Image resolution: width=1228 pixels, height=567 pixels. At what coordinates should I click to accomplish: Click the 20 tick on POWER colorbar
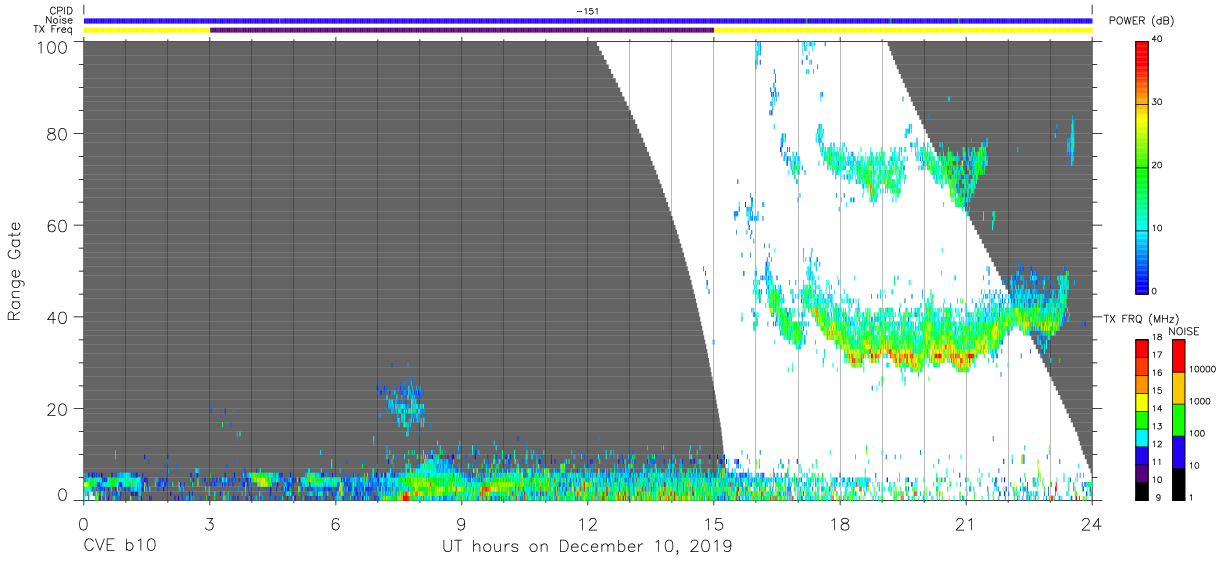[1157, 165]
